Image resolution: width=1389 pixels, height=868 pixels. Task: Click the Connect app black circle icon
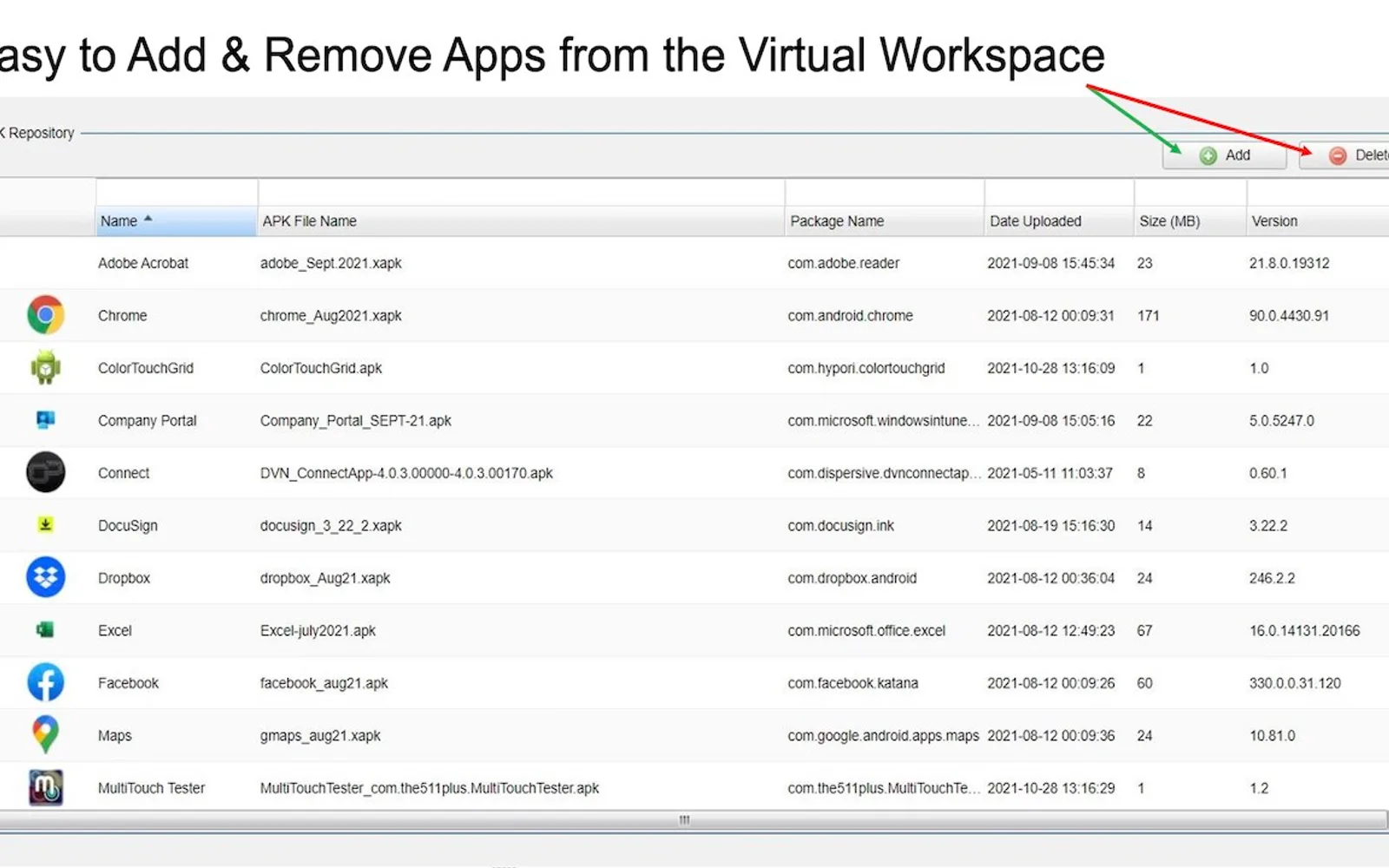[x=45, y=472]
